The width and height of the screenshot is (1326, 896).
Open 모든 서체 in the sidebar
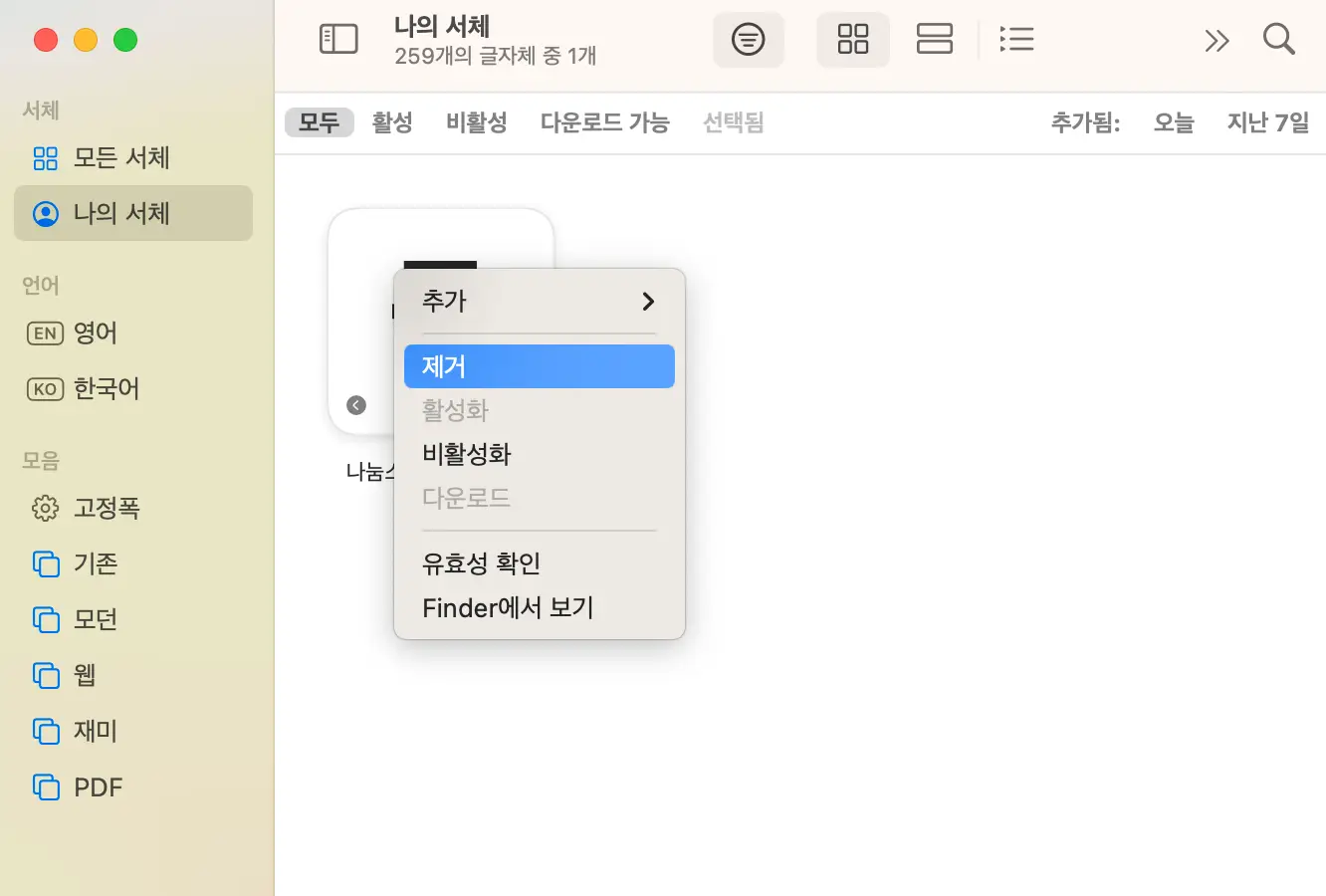click(x=133, y=157)
